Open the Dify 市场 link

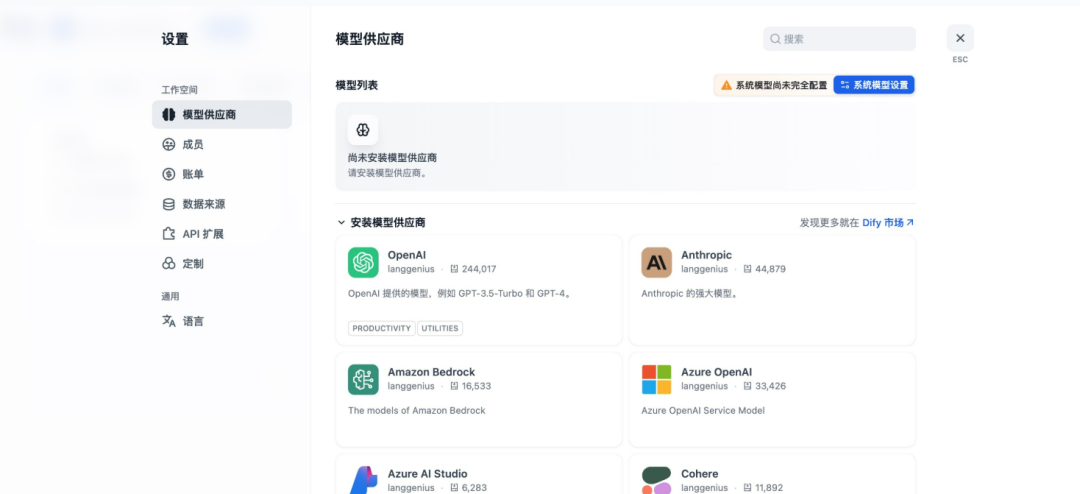[882, 223]
